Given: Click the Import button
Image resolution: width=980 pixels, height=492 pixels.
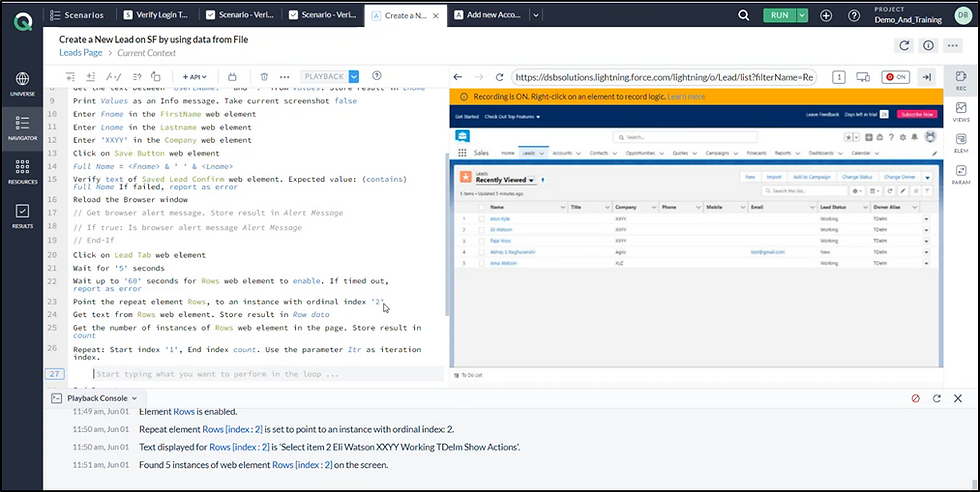Looking at the screenshot, I should click(774, 177).
